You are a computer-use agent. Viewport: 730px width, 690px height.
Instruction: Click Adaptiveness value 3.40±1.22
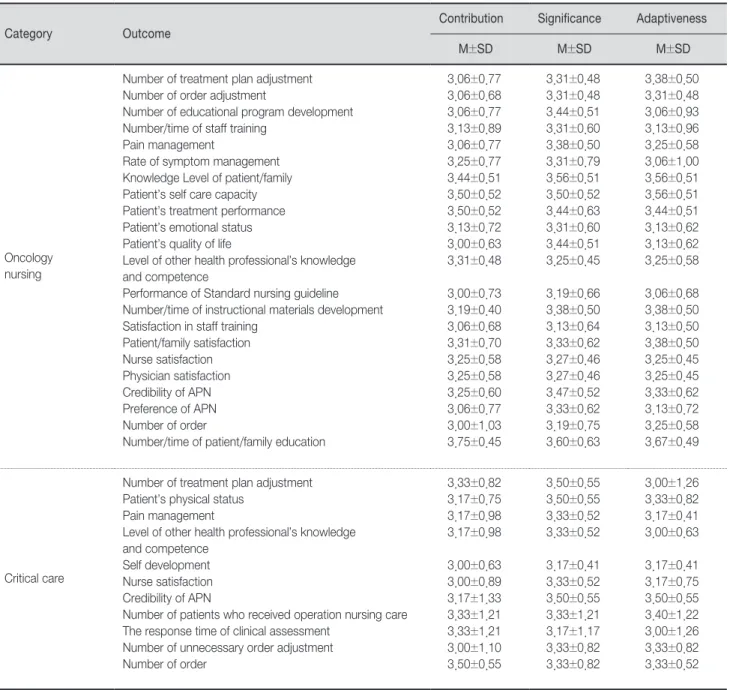[x=672, y=615]
